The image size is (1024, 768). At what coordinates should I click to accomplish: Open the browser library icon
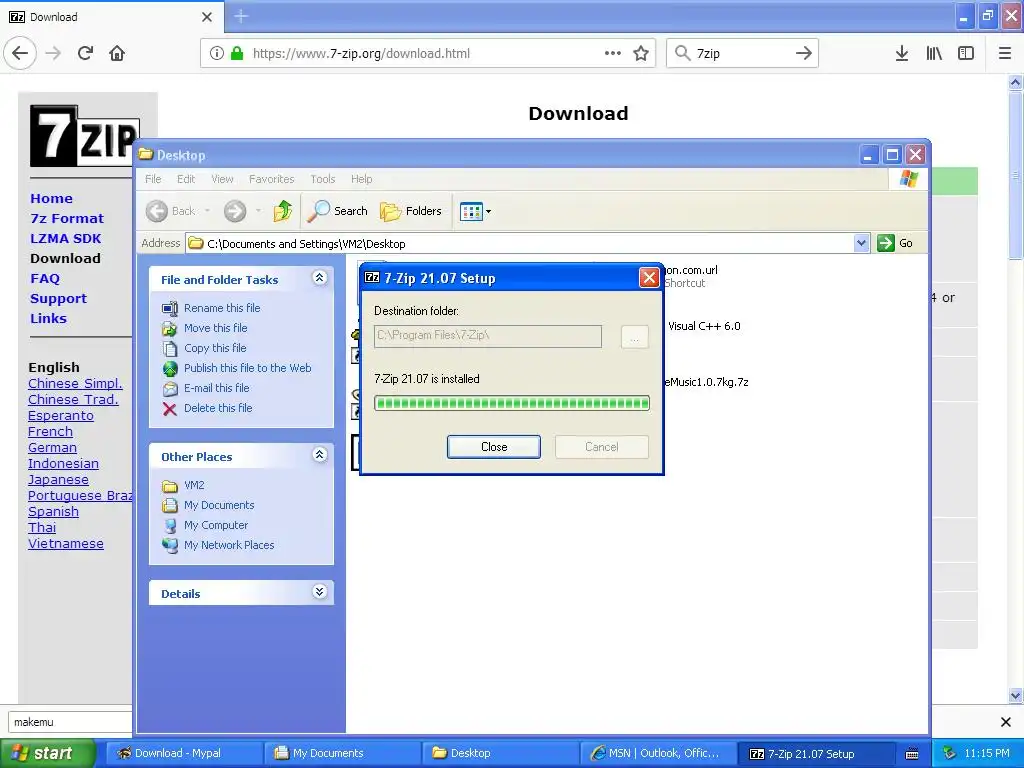click(x=934, y=53)
